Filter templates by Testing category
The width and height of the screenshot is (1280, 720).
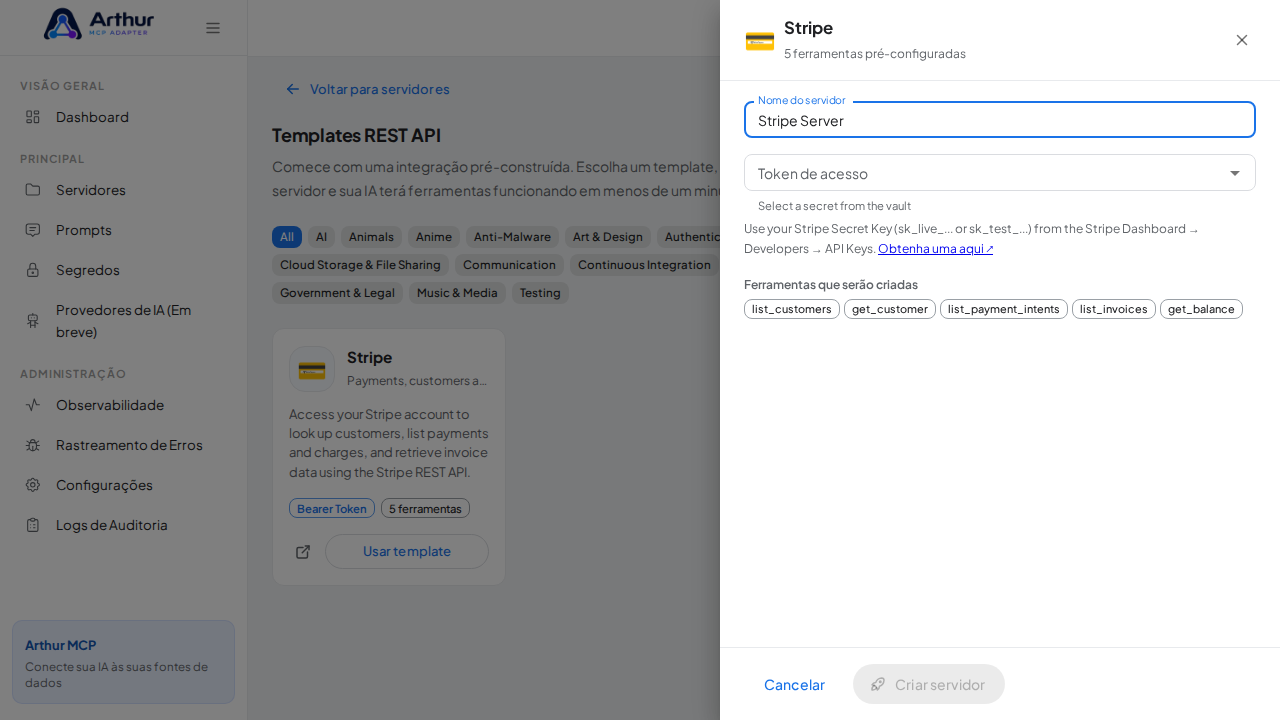(540, 293)
